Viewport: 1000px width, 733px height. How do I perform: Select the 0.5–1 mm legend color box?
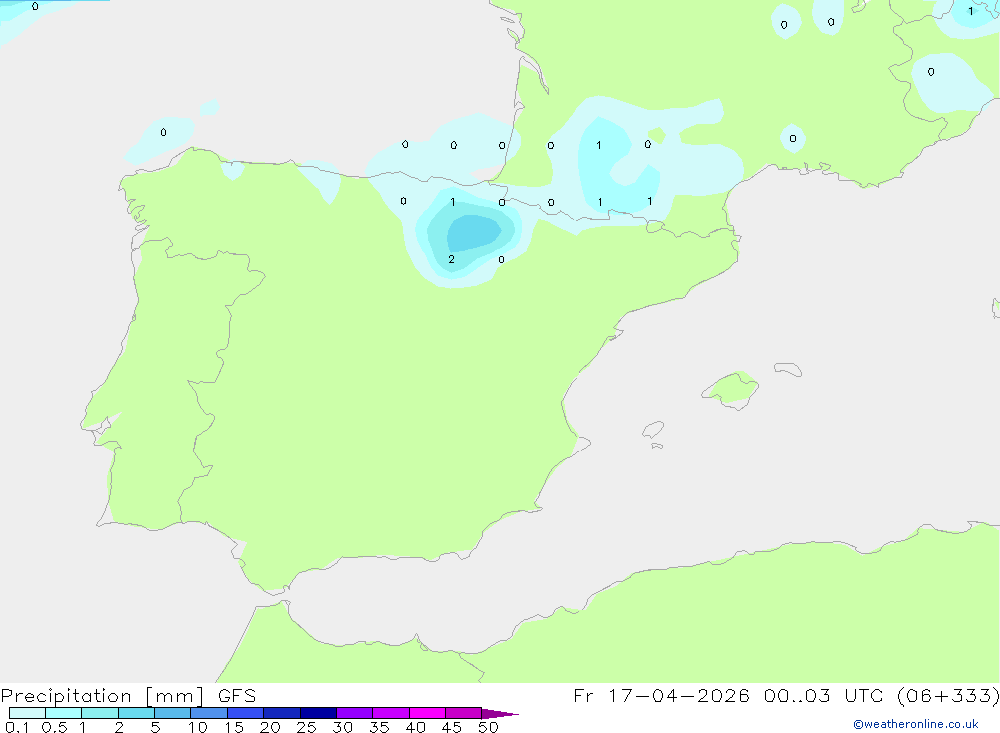[x=63, y=713]
